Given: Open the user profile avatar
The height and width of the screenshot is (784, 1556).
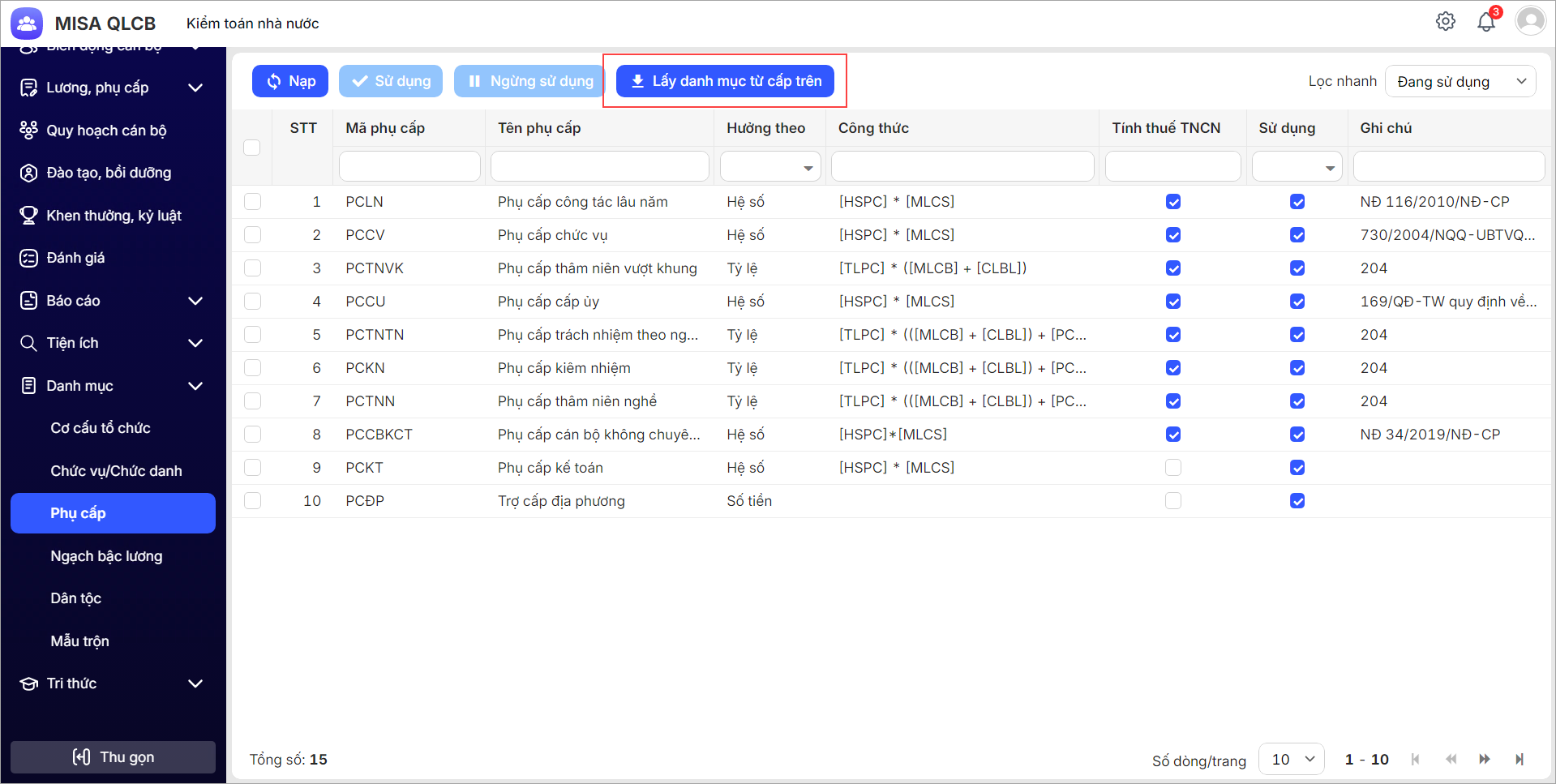Looking at the screenshot, I should click(1530, 21).
